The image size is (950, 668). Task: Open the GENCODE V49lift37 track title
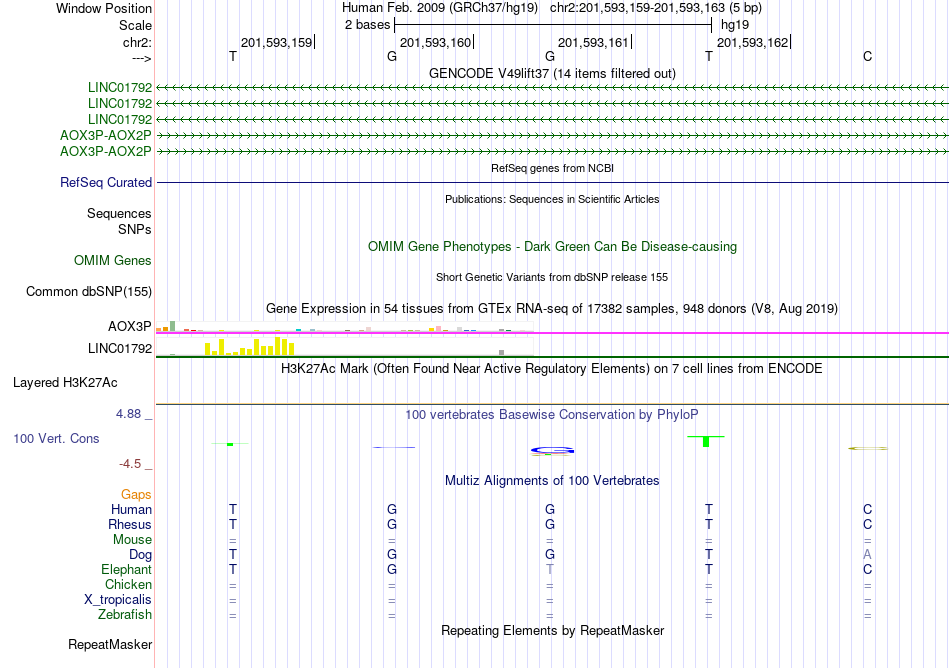552,73
